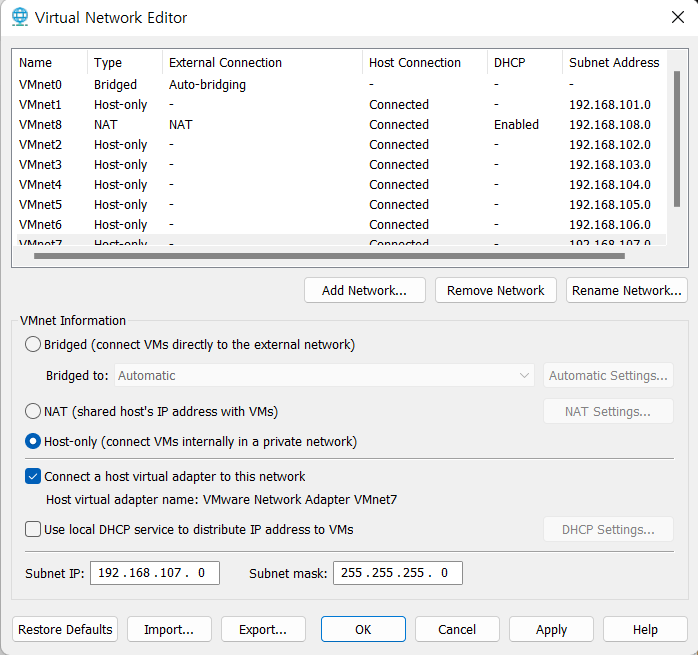Click the Auto-bridging cell
Image resolution: width=698 pixels, height=655 pixels.
click(207, 85)
